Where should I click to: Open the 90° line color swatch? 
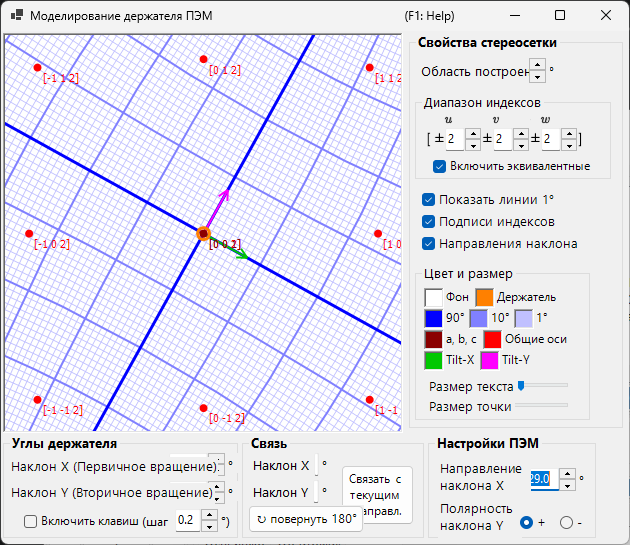pyautogui.click(x=434, y=318)
